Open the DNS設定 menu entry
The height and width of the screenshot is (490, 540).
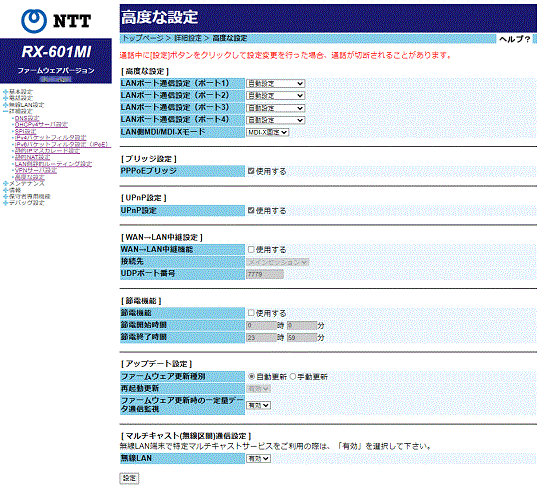(27, 118)
